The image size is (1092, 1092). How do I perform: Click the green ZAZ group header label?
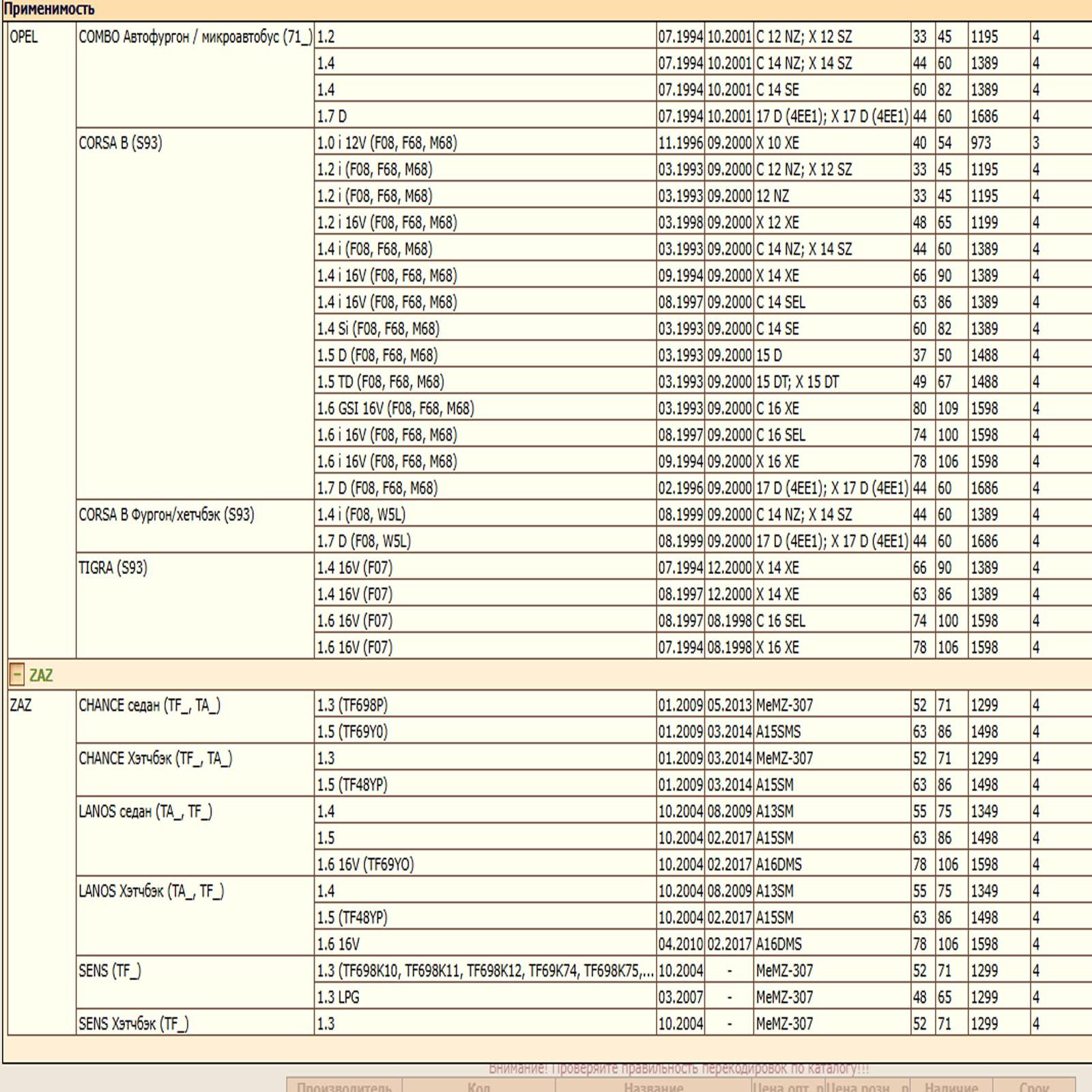(x=41, y=676)
